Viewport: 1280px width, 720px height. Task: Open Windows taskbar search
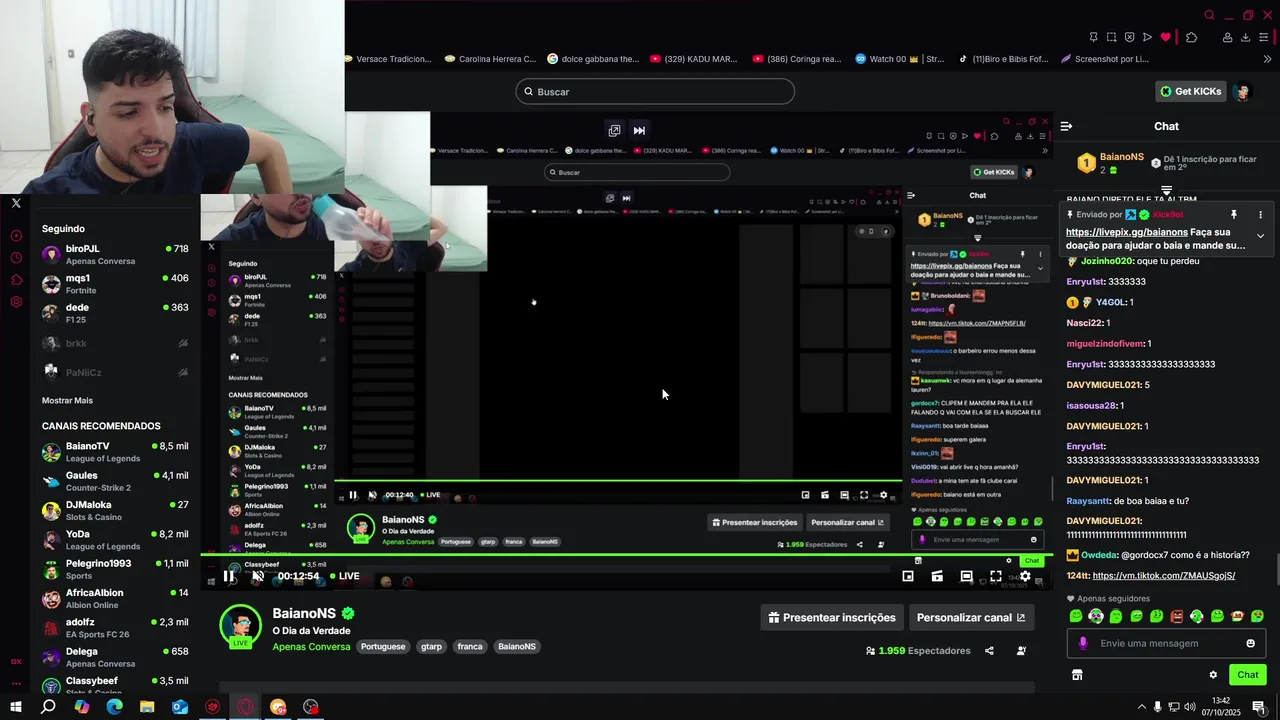click(x=48, y=707)
